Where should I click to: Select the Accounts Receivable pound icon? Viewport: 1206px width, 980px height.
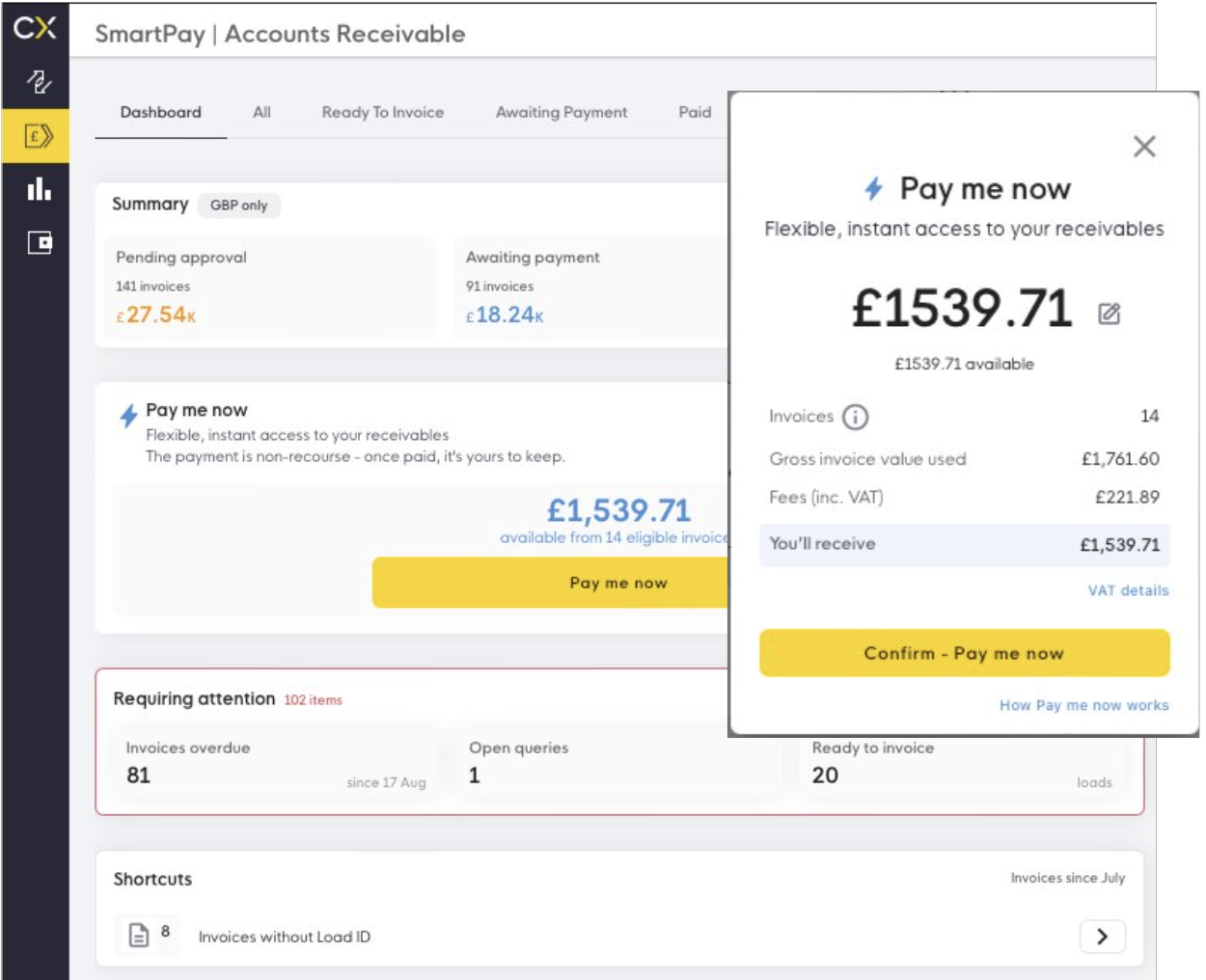pos(38,136)
